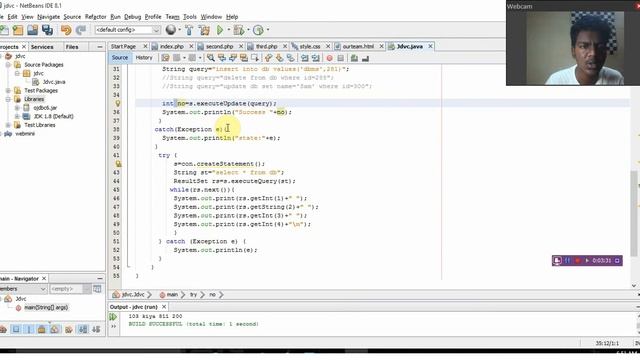640x360 pixels.
Task: Toggle Highlight Search editor icon
Action: coord(244,58)
